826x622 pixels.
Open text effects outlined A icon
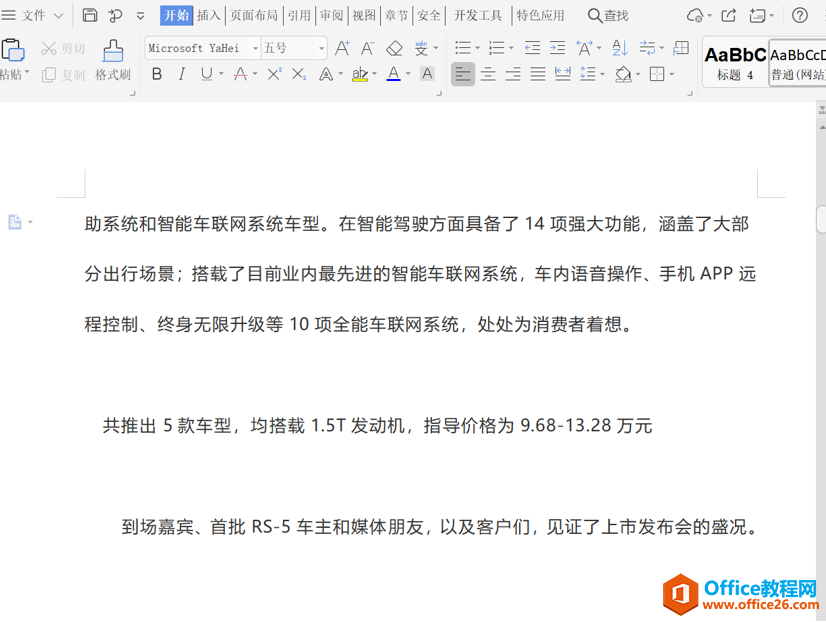[326, 74]
